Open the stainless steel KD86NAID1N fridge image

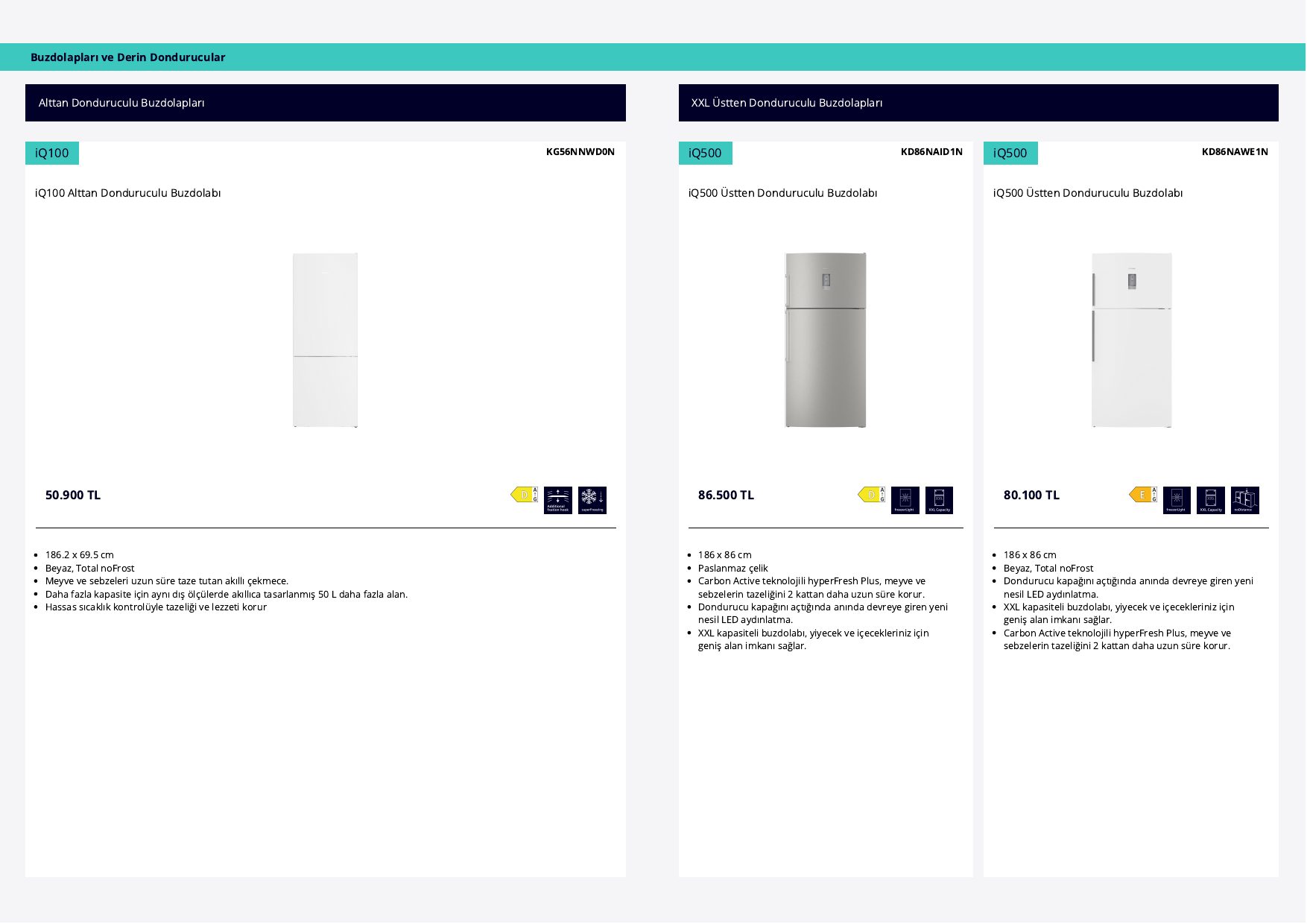point(826,341)
